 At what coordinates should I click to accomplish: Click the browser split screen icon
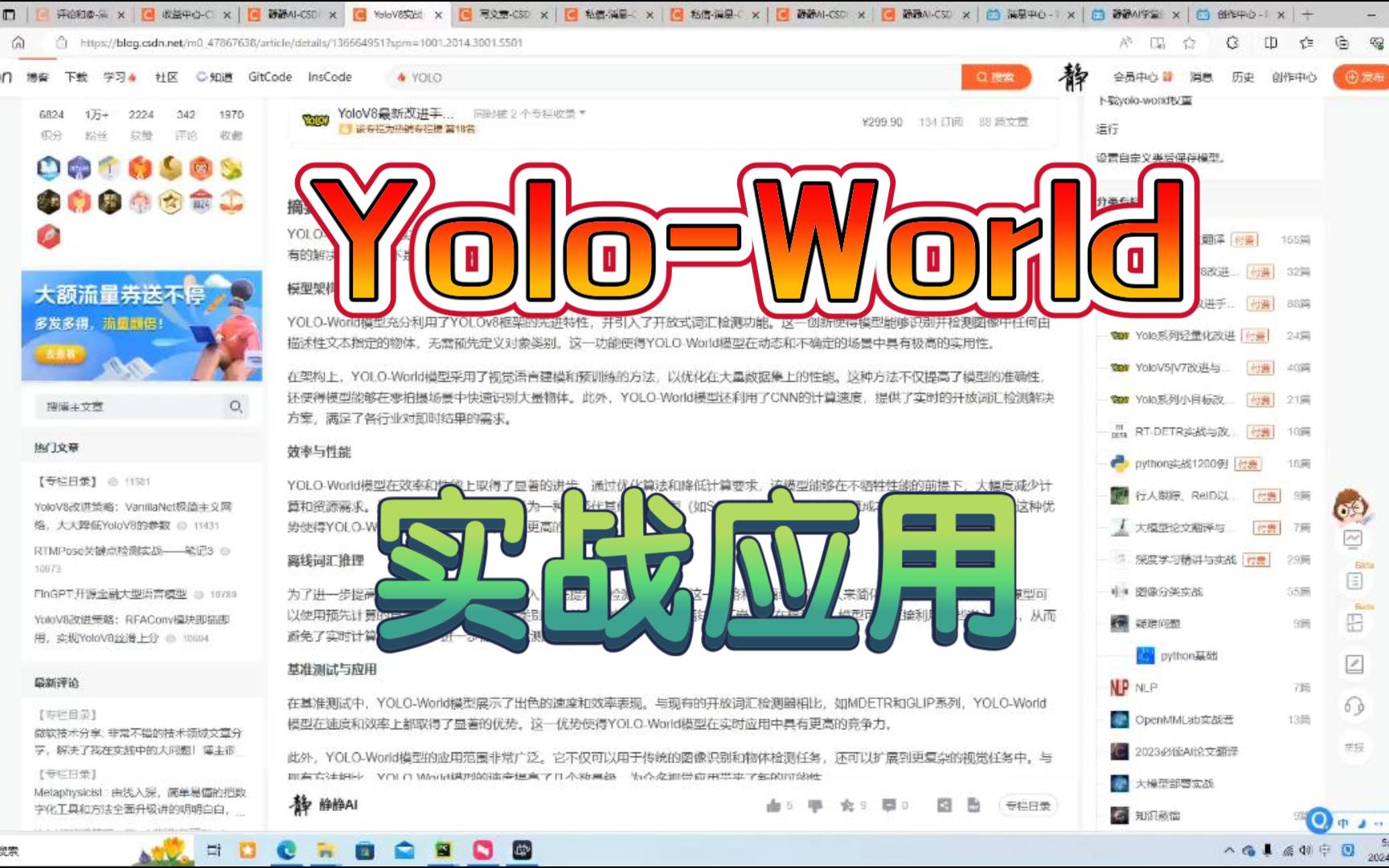(x=1271, y=43)
